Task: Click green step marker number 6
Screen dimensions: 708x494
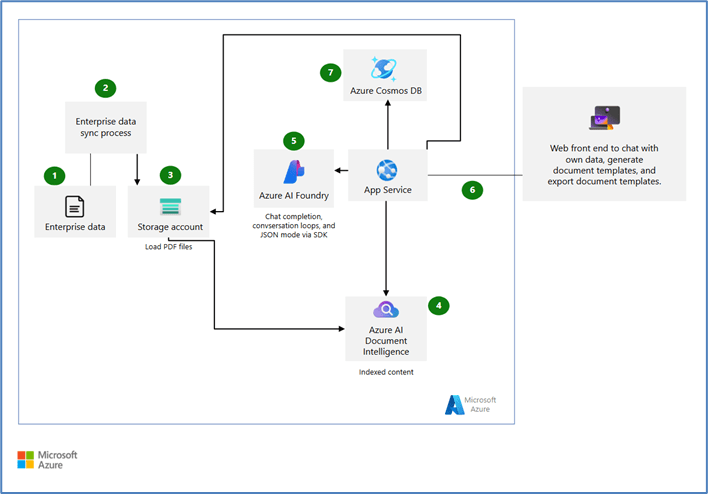Action: (472, 189)
